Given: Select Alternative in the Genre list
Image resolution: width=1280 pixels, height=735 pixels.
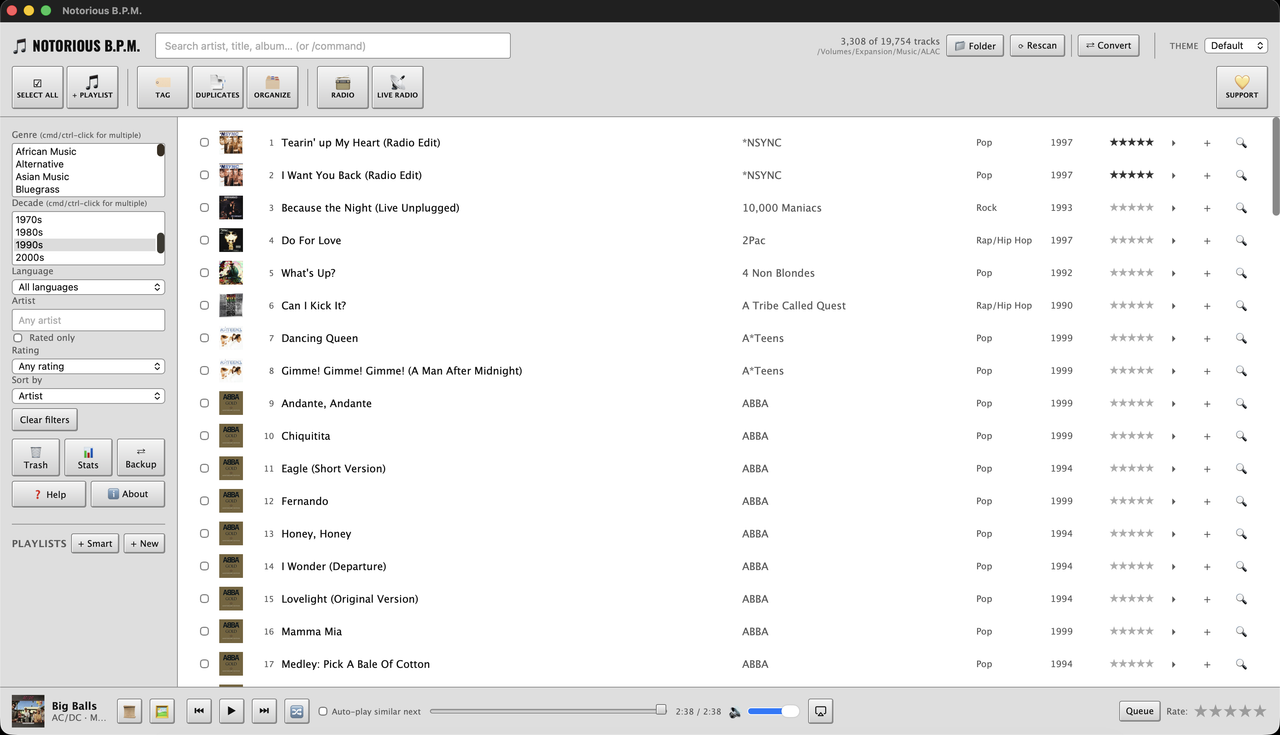Looking at the screenshot, I should click(84, 164).
